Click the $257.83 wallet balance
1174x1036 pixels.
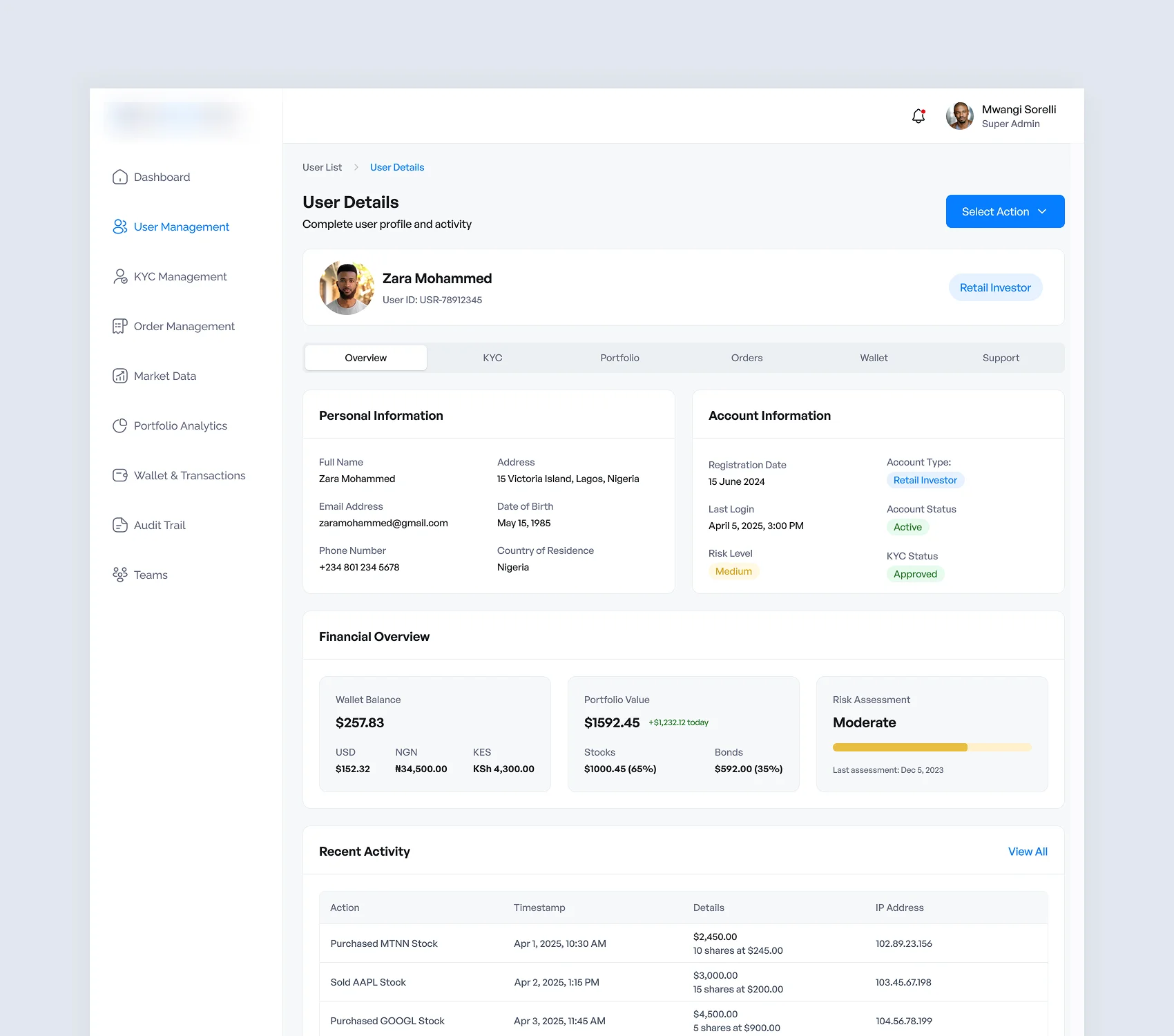pyautogui.click(x=360, y=722)
